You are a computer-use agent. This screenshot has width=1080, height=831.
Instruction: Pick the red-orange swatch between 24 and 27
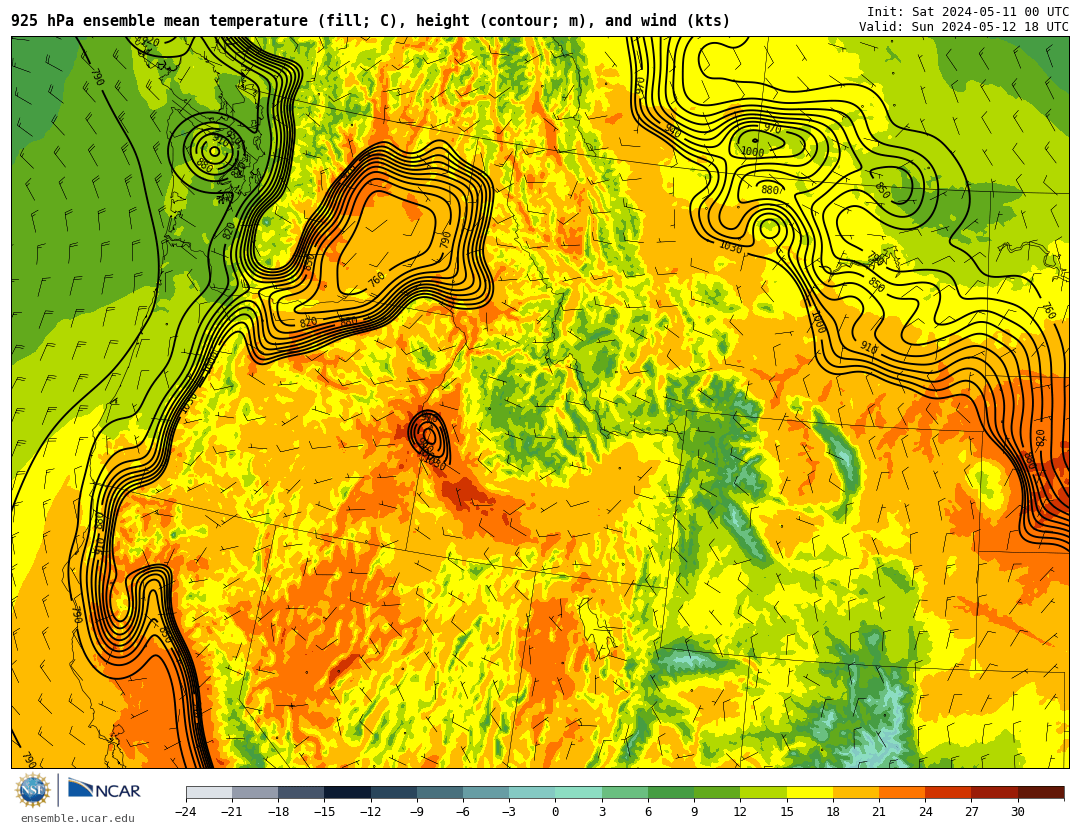pyautogui.click(x=948, y=792)
